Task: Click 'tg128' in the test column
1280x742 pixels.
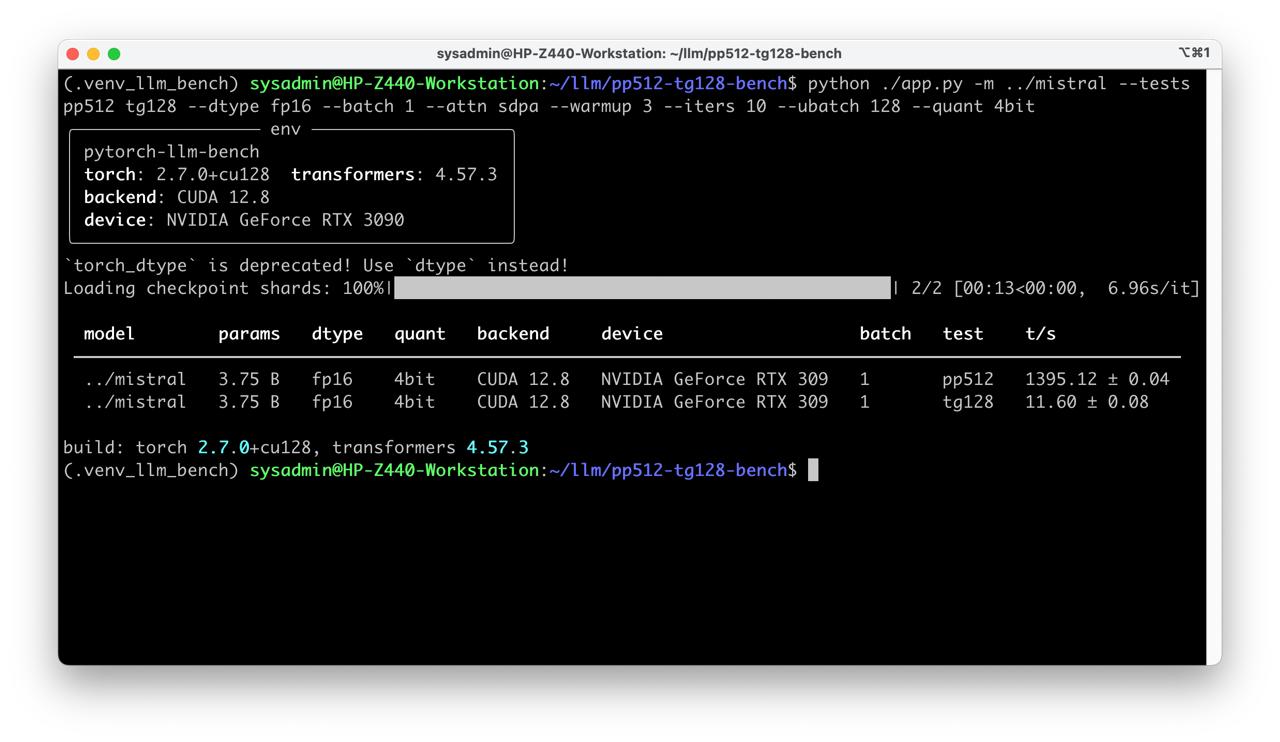Action: [x=967, y=402]
